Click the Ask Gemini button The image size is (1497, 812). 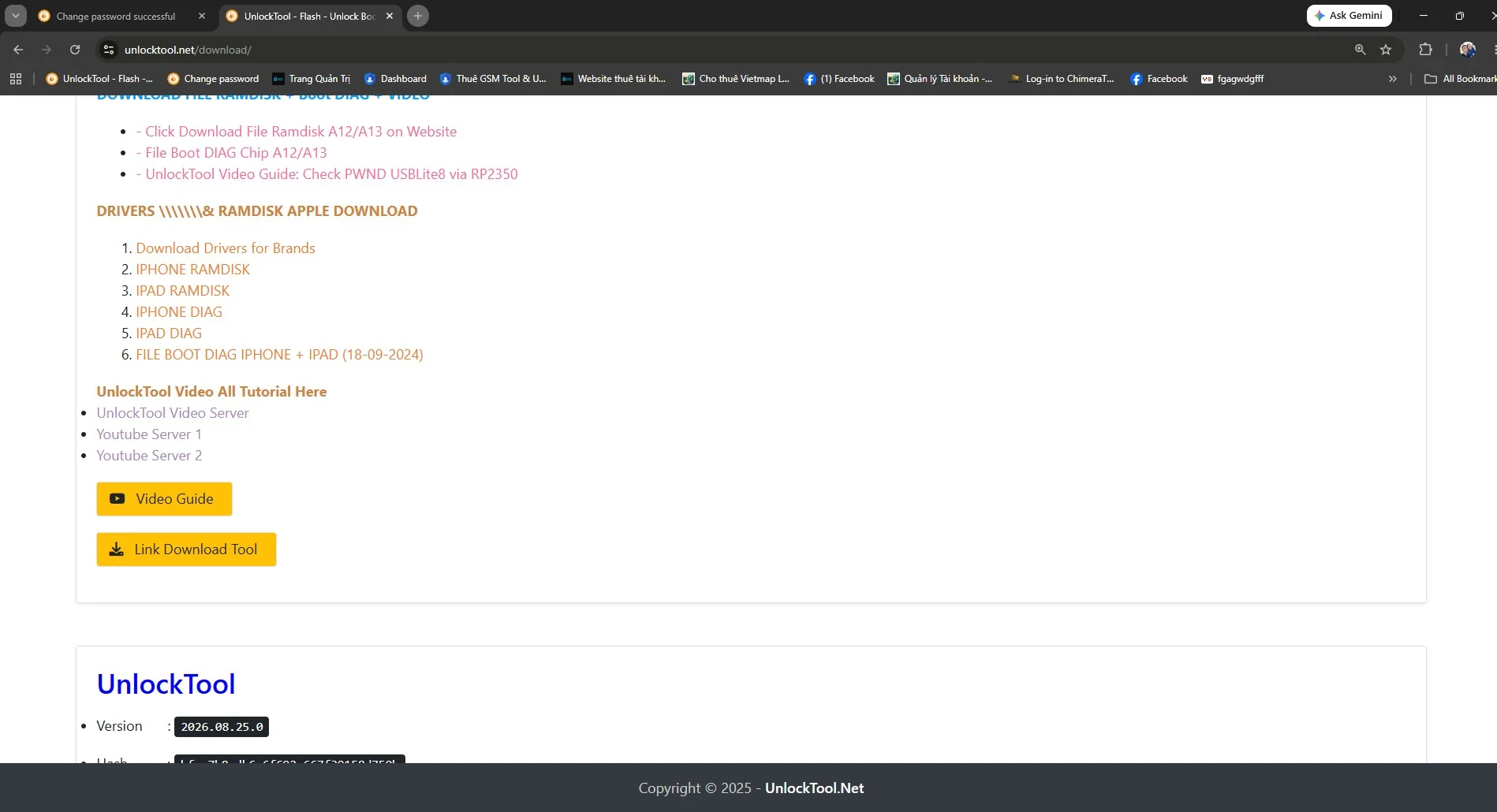coord(1349,16)
